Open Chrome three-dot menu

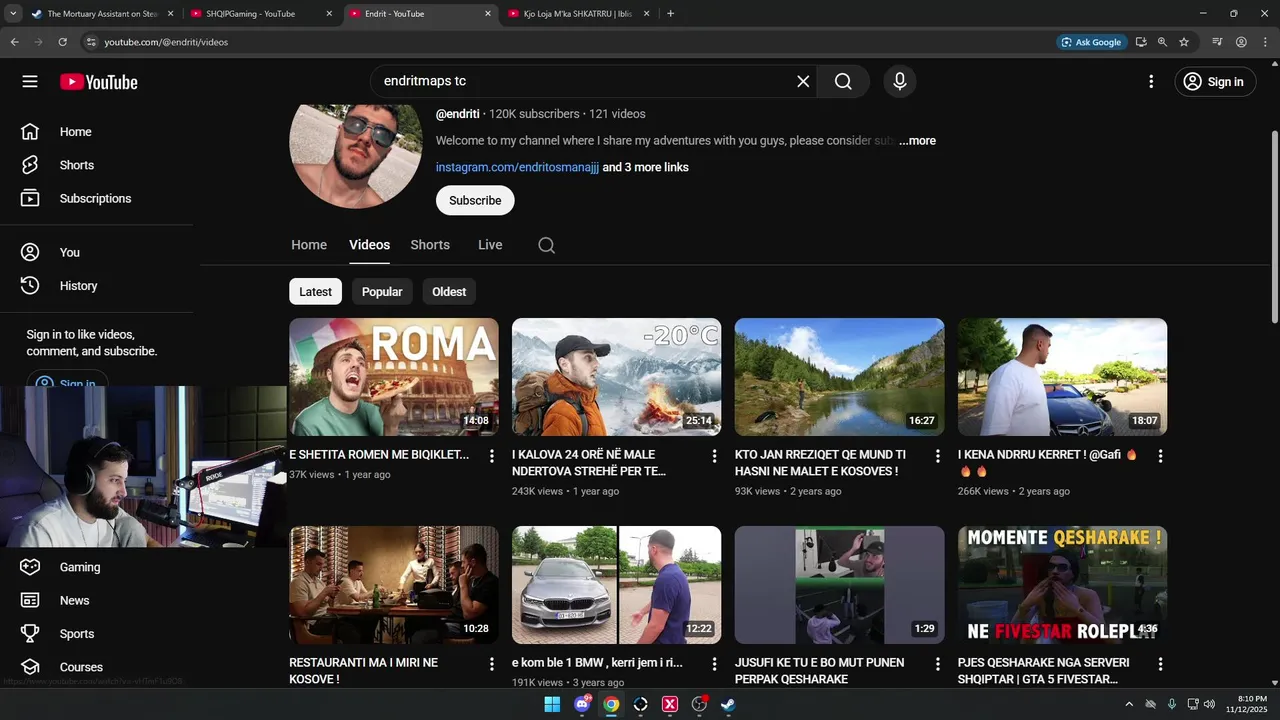[1265, 42]
